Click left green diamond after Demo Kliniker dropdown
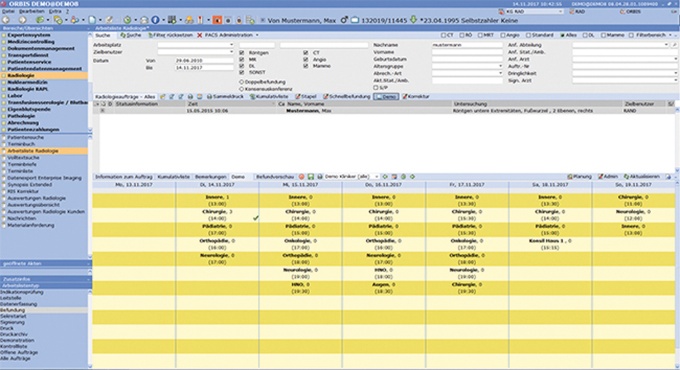Screen dimensions: 680x370 click(x=385, y=177)
